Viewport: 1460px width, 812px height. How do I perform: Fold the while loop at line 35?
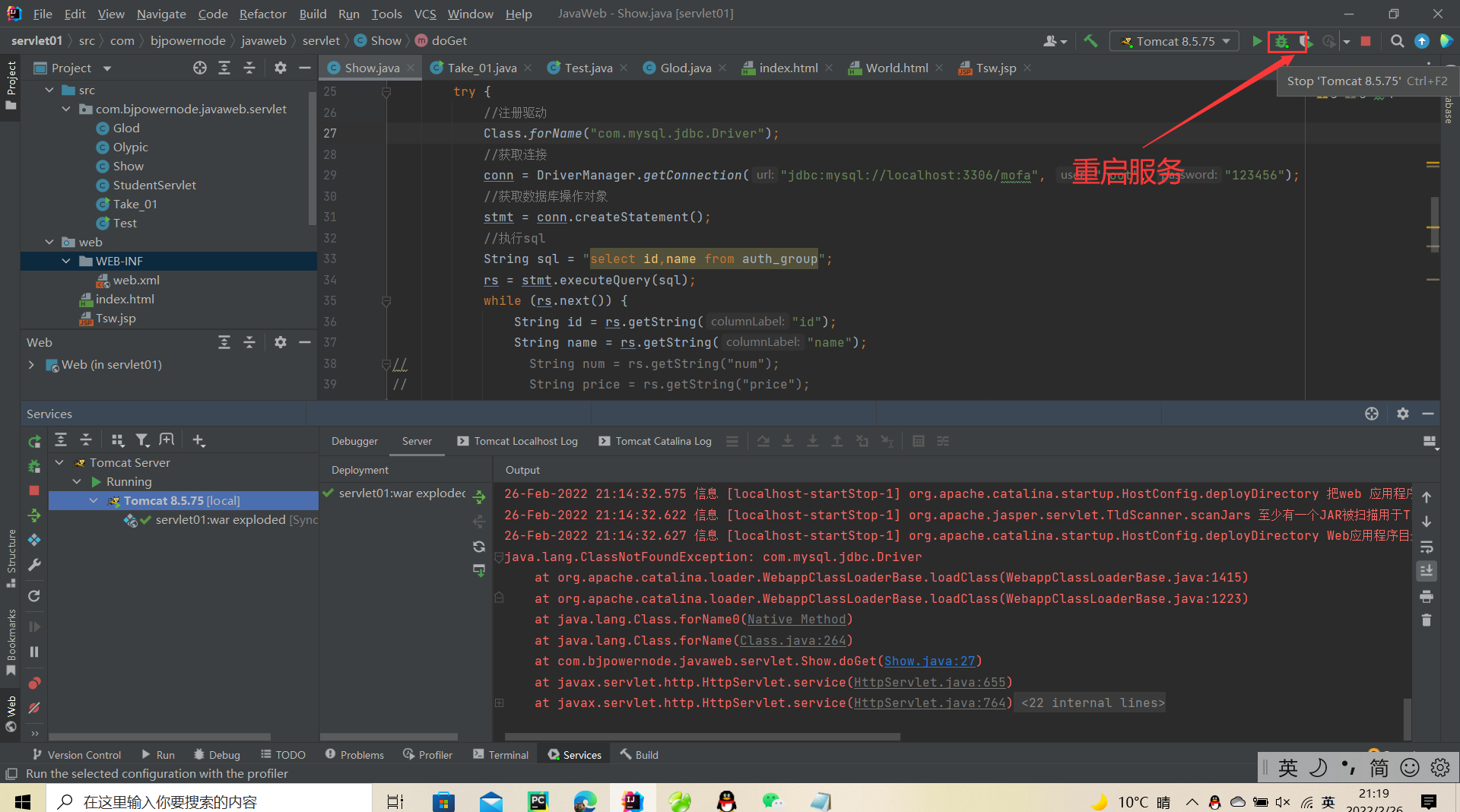(x=386, y=301)
